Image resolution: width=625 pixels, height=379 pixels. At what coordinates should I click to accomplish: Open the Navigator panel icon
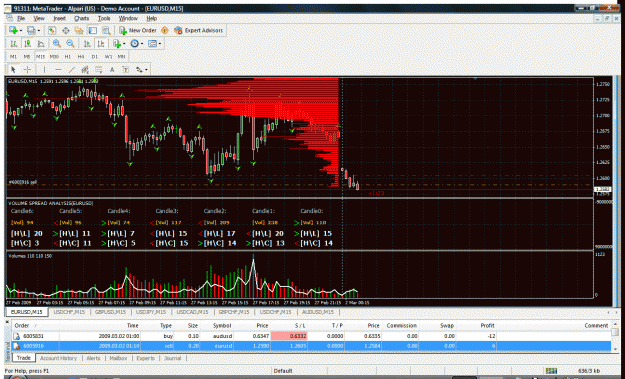pos(79,30)
